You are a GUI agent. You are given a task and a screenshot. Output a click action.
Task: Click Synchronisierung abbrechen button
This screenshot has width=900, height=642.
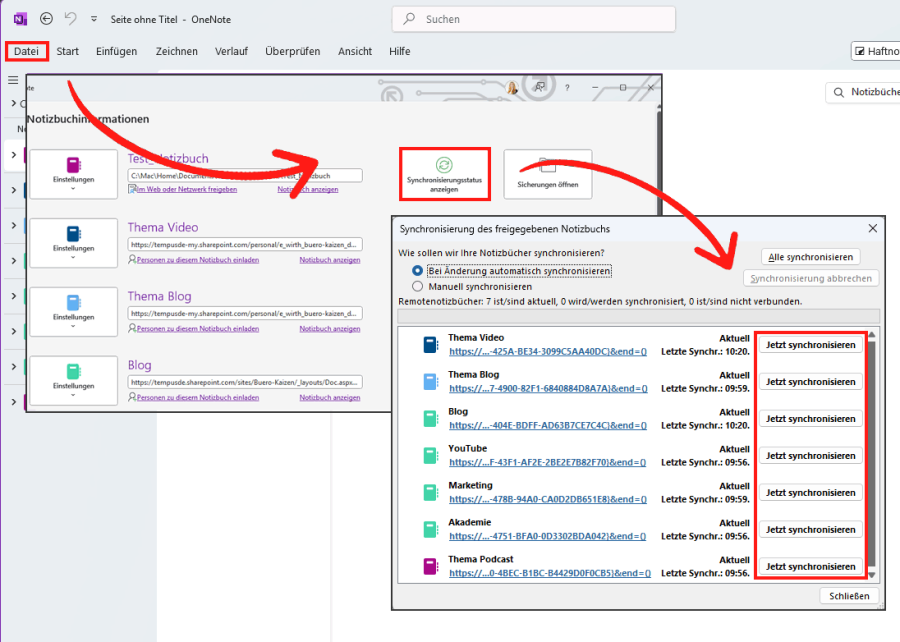[811, 278]
